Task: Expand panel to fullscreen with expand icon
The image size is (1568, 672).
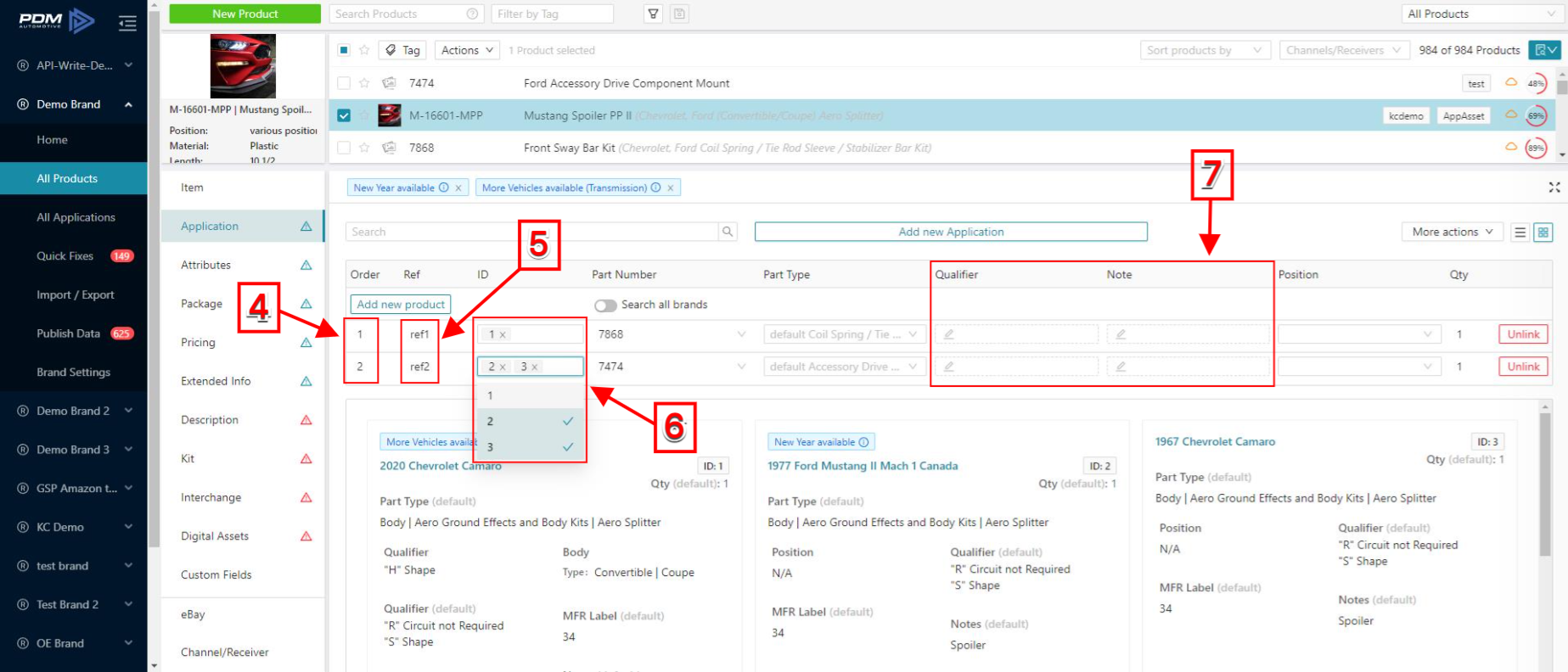Action: (x=1554, y=188)
